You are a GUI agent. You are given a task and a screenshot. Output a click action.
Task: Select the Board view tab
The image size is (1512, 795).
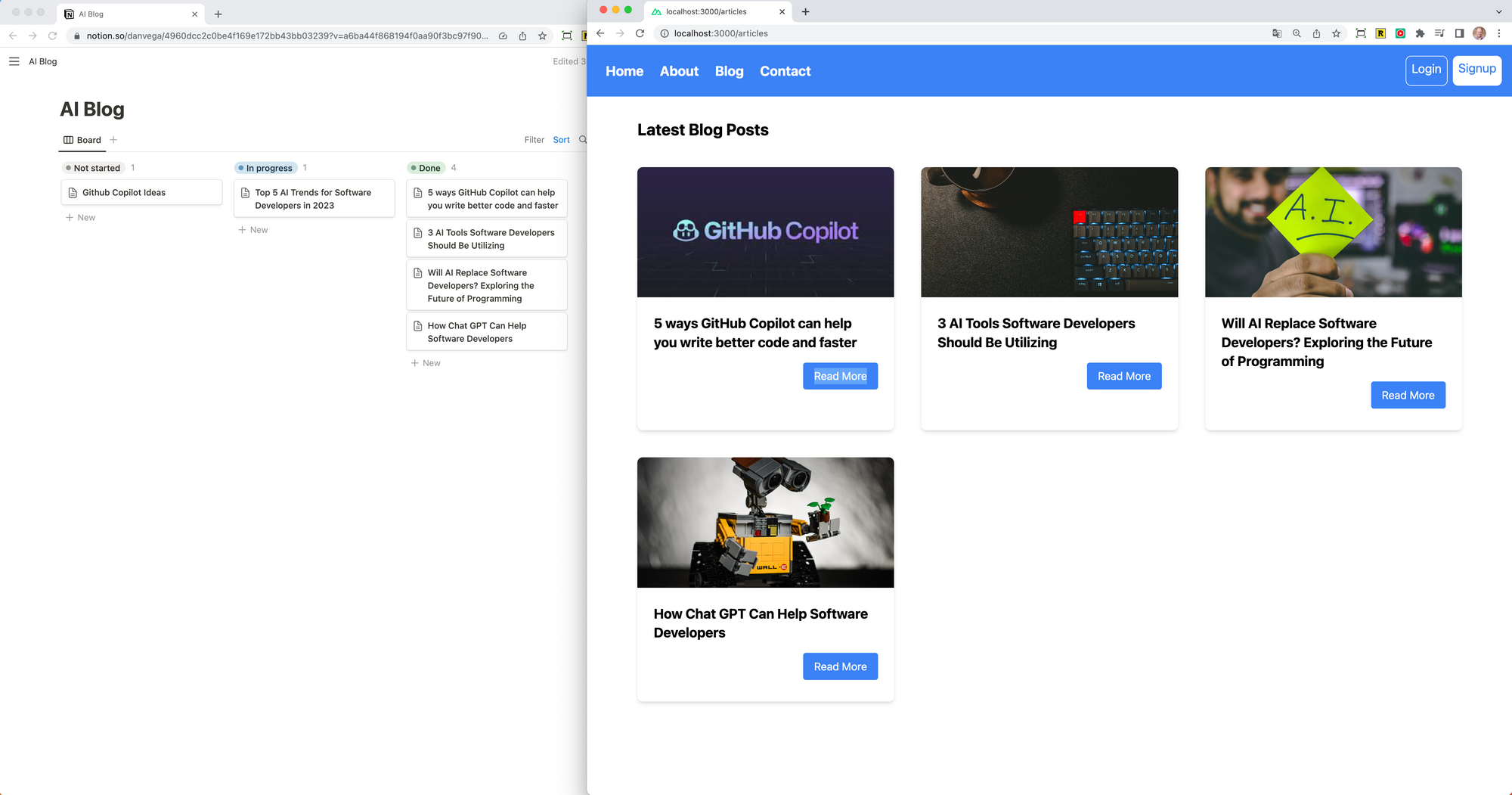[x=82, y=140]
